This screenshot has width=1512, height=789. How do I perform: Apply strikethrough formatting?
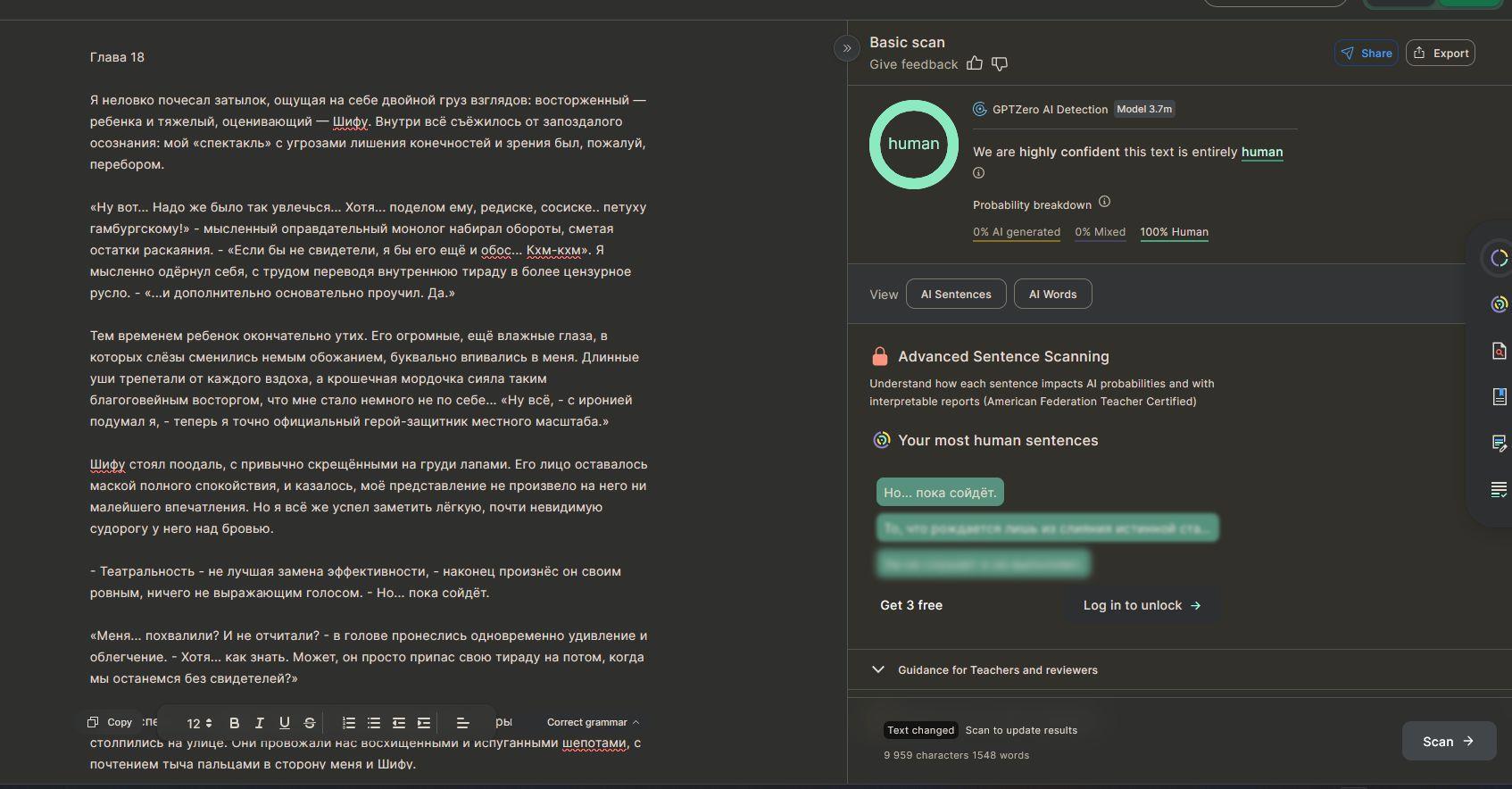[x=310, y=723]
